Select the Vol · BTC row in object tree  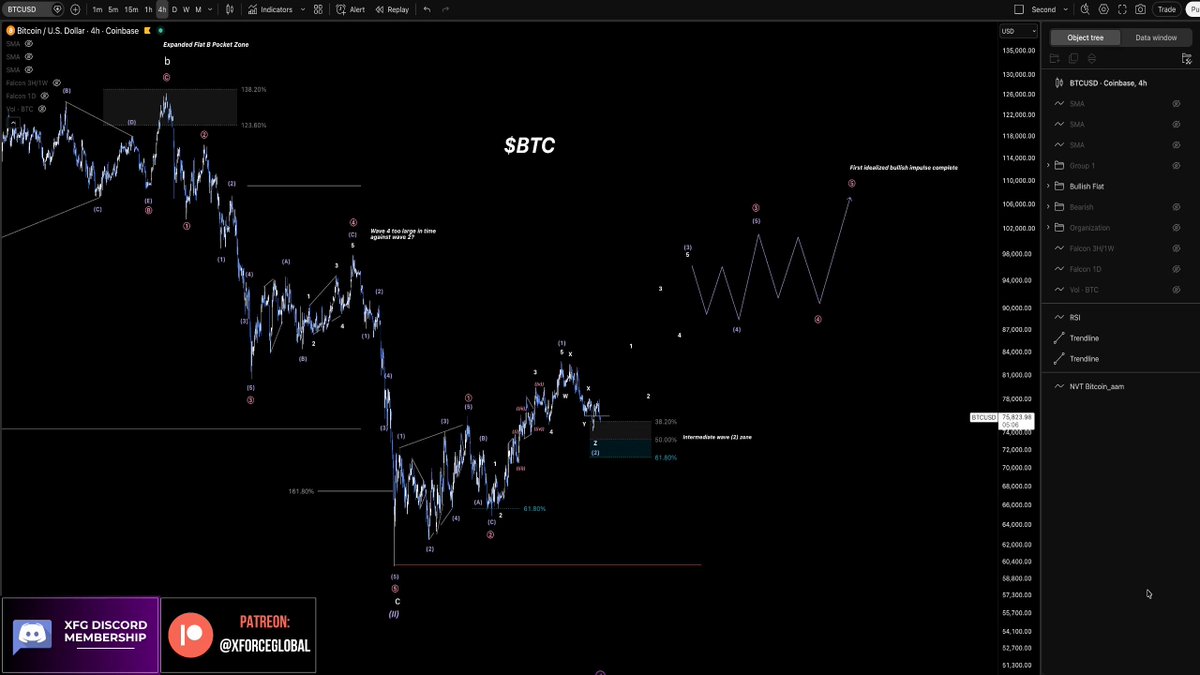(1120, 290)
